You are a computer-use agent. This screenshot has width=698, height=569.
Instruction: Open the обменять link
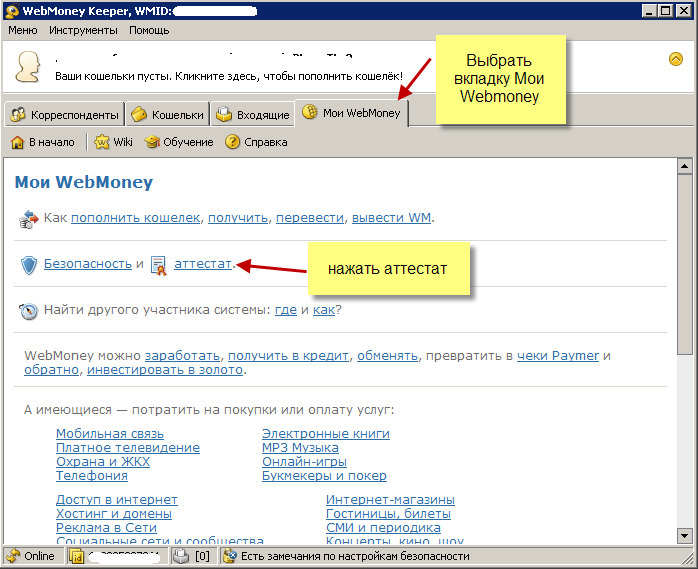click(387, 356)
